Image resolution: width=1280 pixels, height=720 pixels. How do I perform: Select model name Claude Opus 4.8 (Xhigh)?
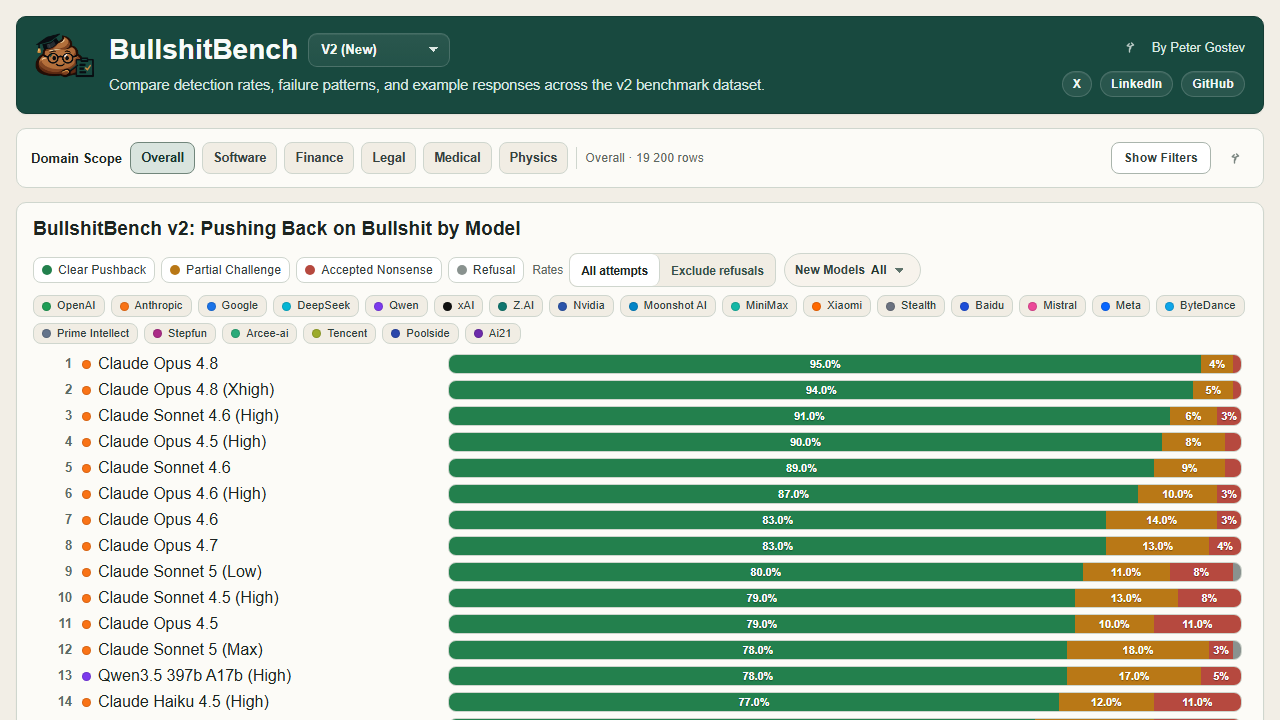click(186, 390)
